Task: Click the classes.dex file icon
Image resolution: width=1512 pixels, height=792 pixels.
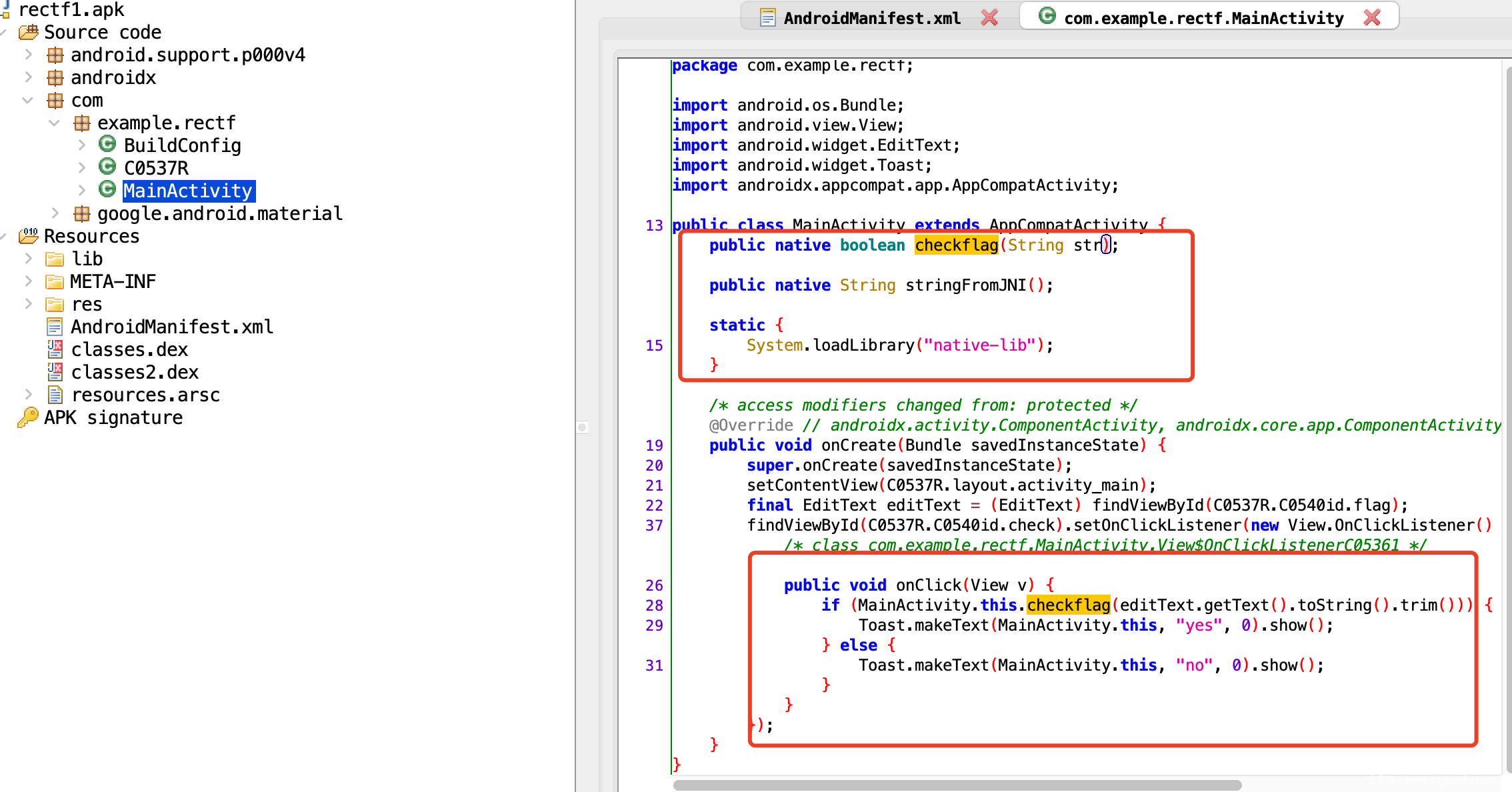Action: (55, 349)
